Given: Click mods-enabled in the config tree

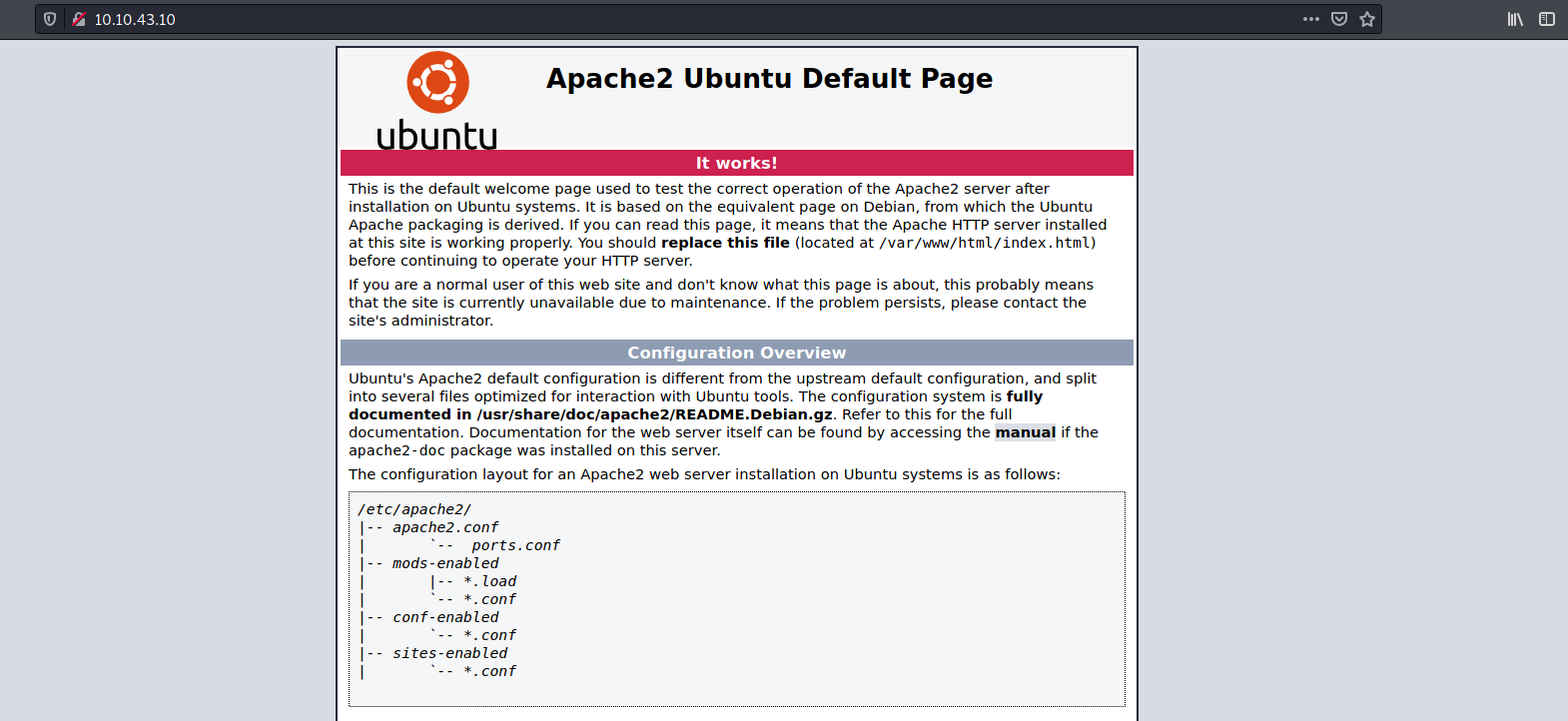Looking at the screenshot, I should [x=445, y=563].
